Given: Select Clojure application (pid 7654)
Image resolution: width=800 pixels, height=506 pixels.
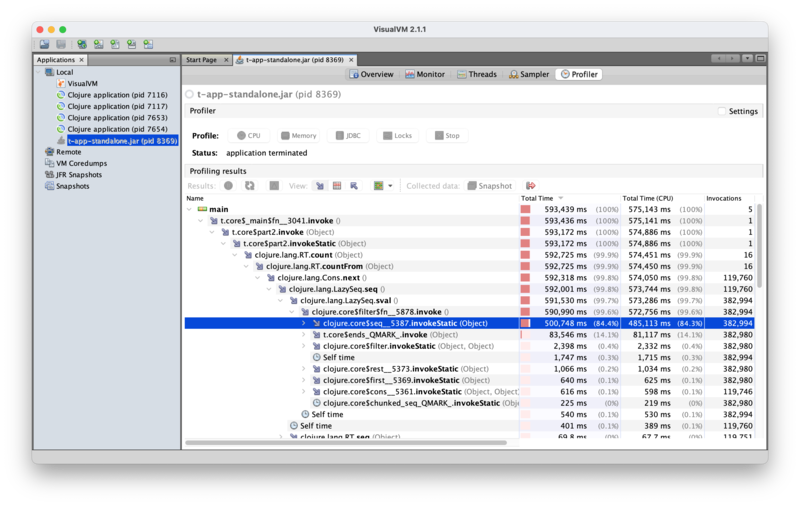Looking at the screenshot, I should pos(117,129).
